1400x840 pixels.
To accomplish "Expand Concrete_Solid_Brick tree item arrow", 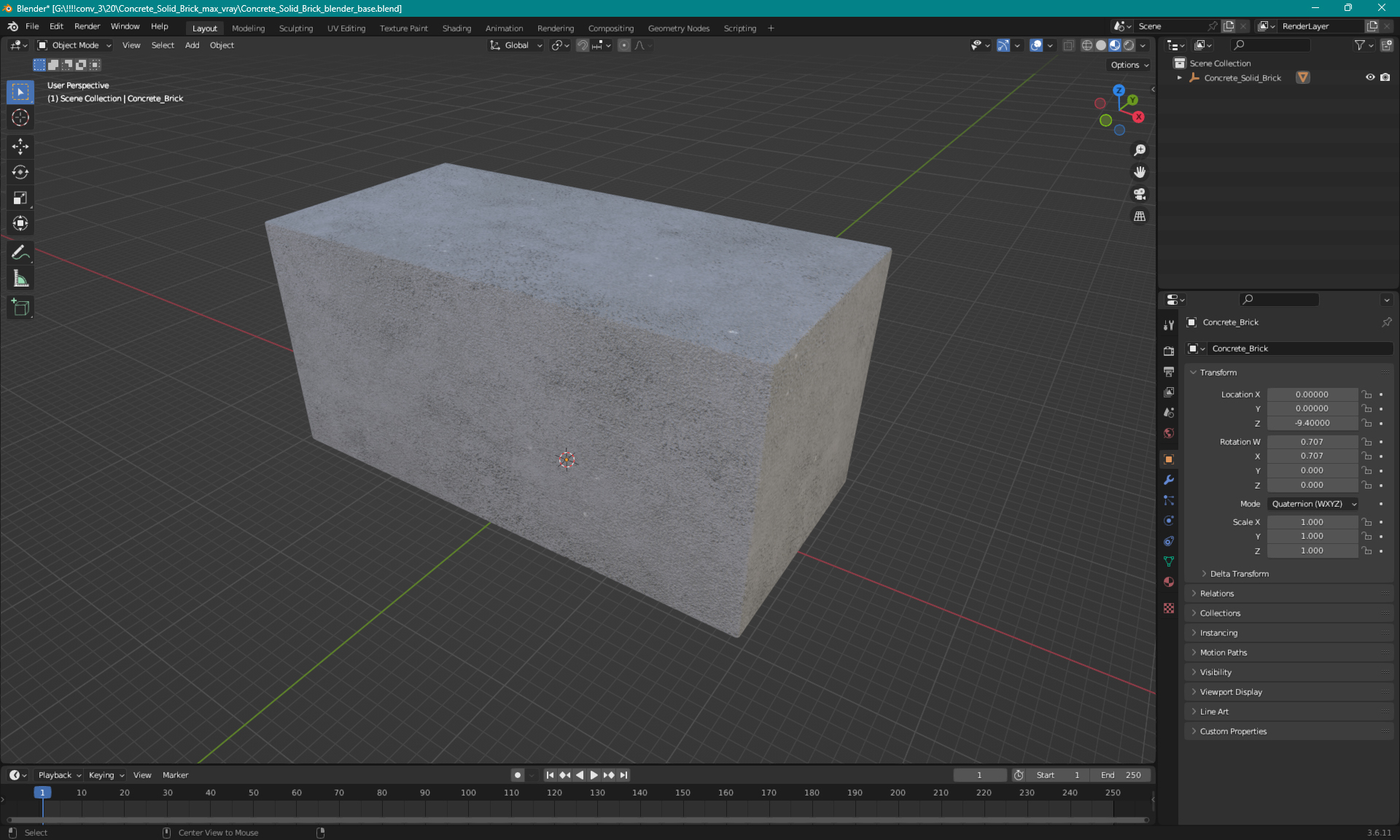I will pos(1180,78).
